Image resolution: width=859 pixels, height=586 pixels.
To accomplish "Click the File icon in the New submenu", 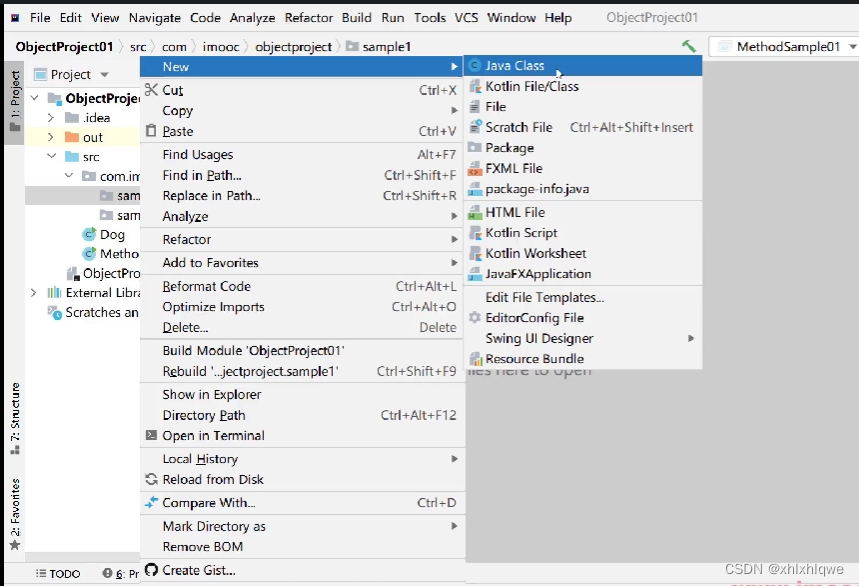I will pos(475,107).
